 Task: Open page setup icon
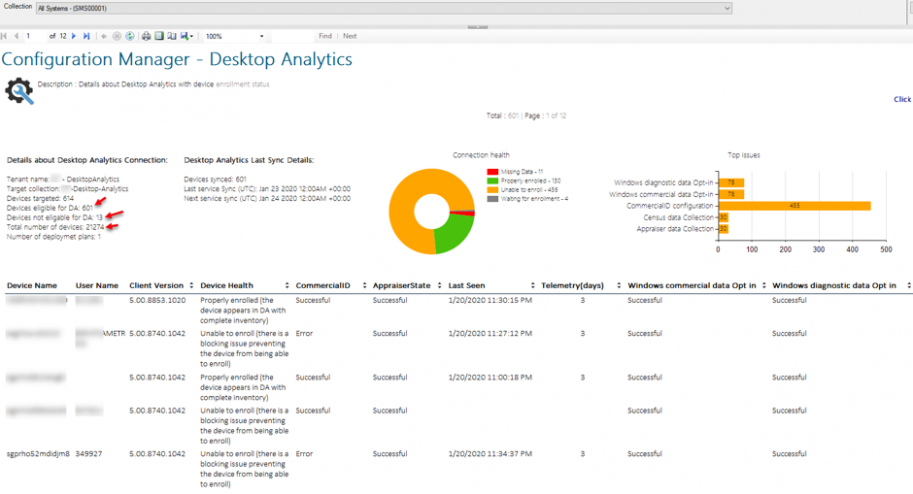(172, 36)
